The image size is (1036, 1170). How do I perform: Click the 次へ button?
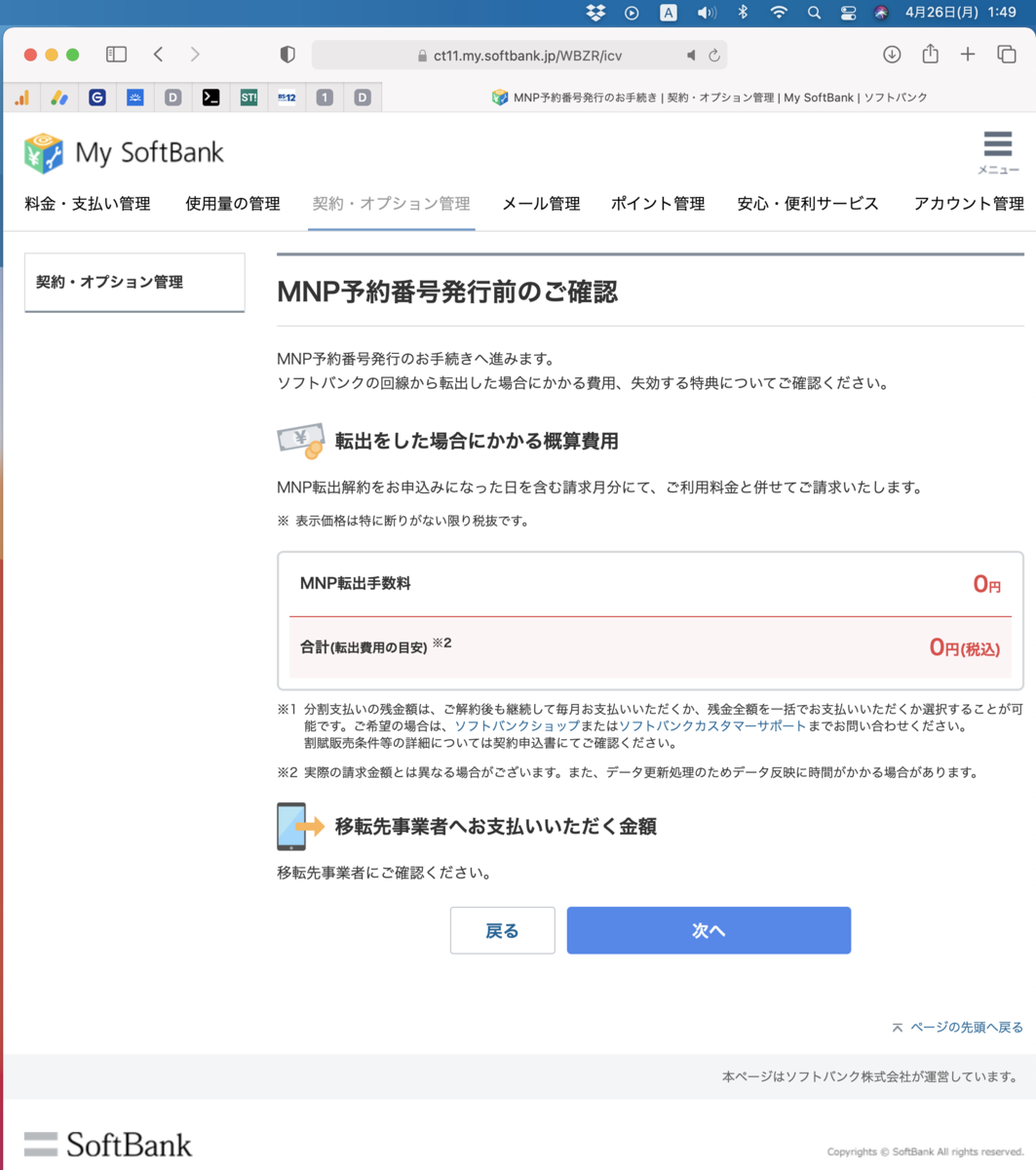(709, 930)
